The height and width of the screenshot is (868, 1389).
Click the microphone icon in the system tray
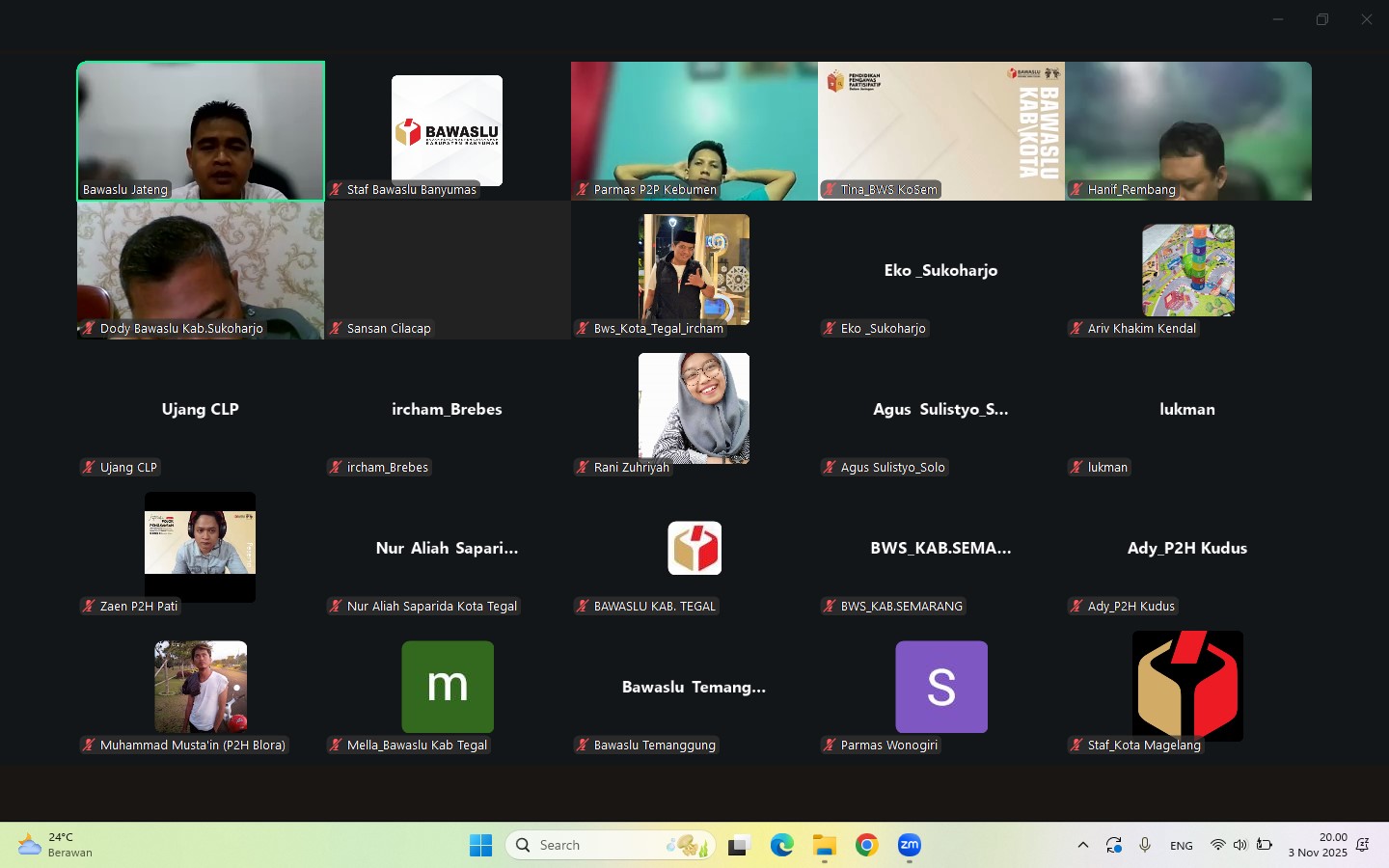pyautogui.click(x=1144, y=846)
